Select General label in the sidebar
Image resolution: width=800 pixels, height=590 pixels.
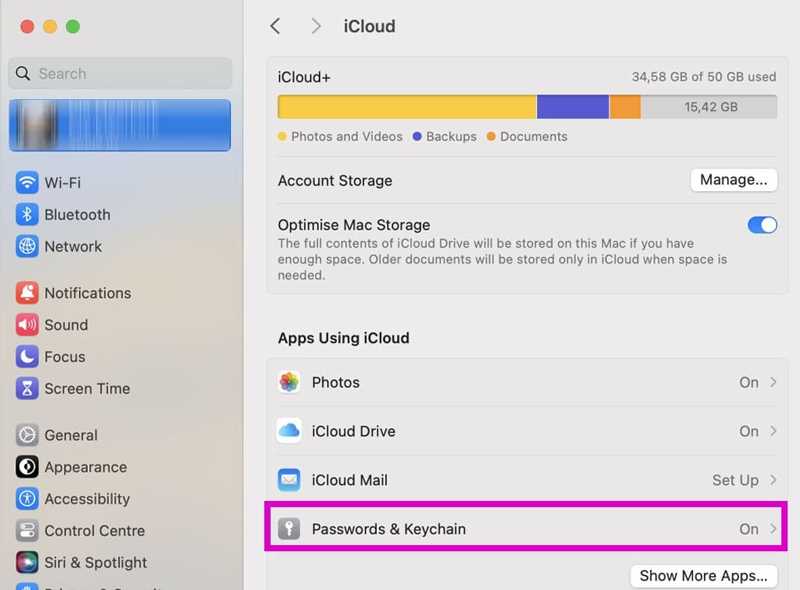coord(71,435)
